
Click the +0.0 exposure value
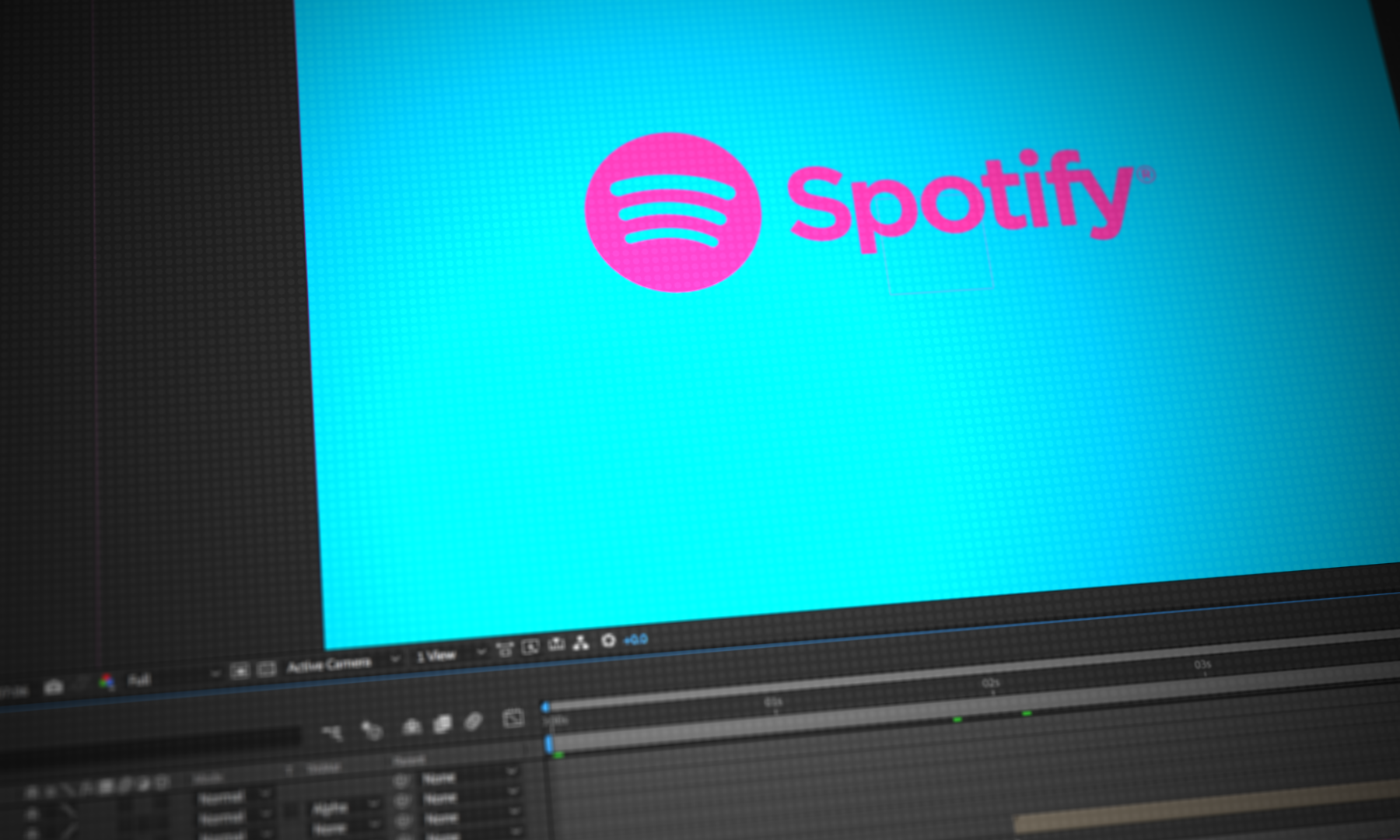point(635,639)
